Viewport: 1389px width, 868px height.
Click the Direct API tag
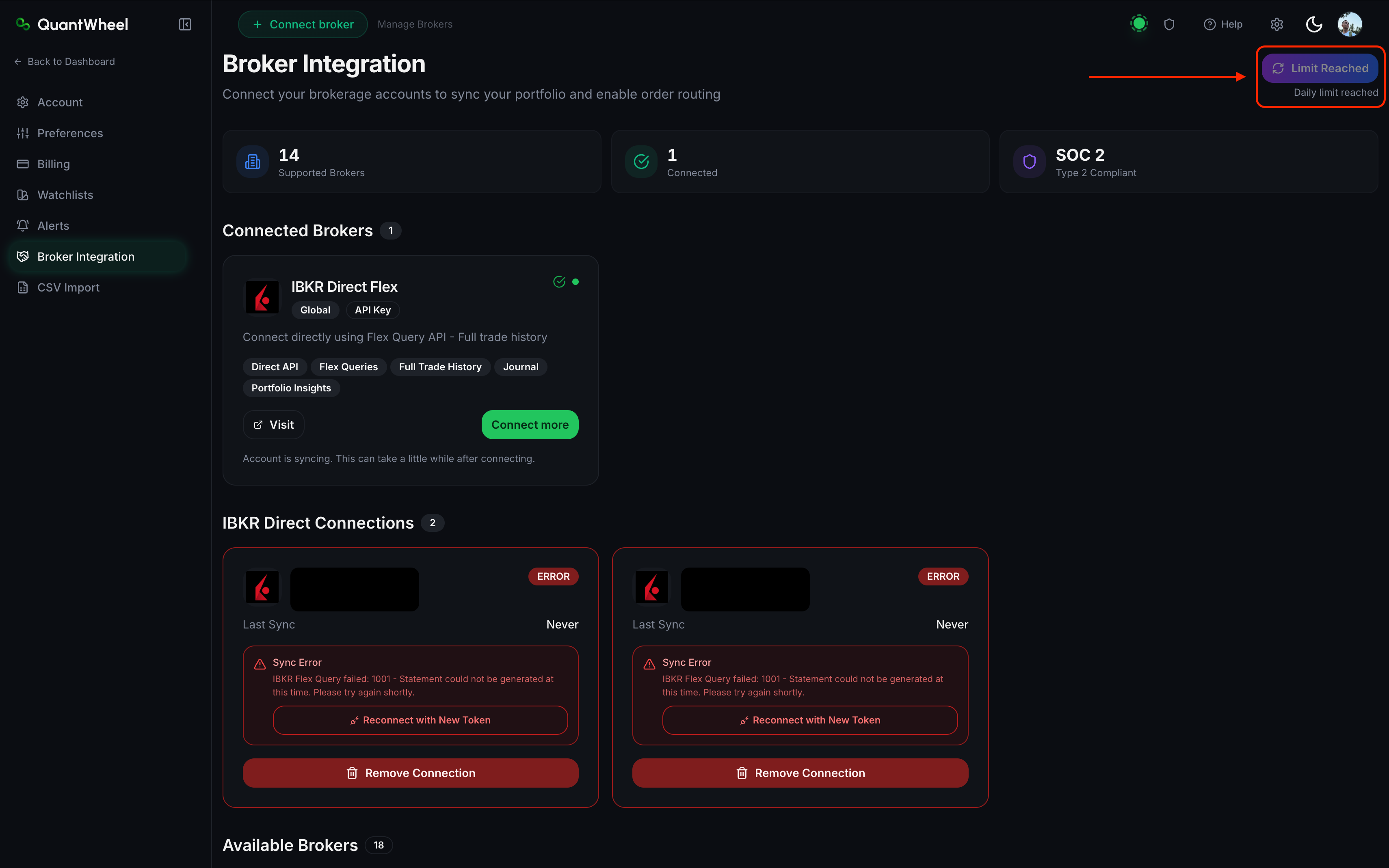(x=275, y=367)
